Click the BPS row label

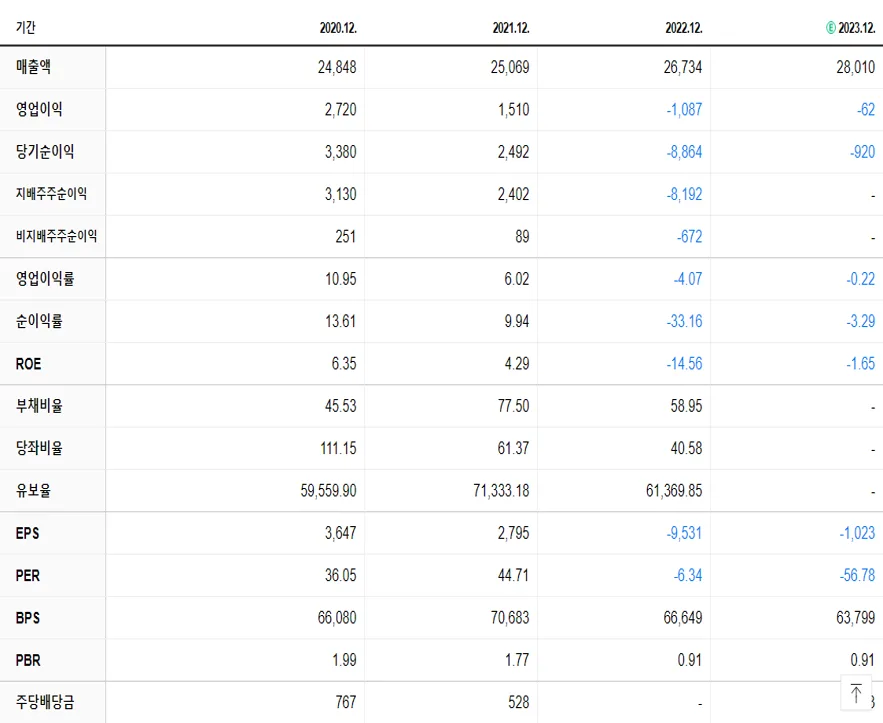click(28, 618)
